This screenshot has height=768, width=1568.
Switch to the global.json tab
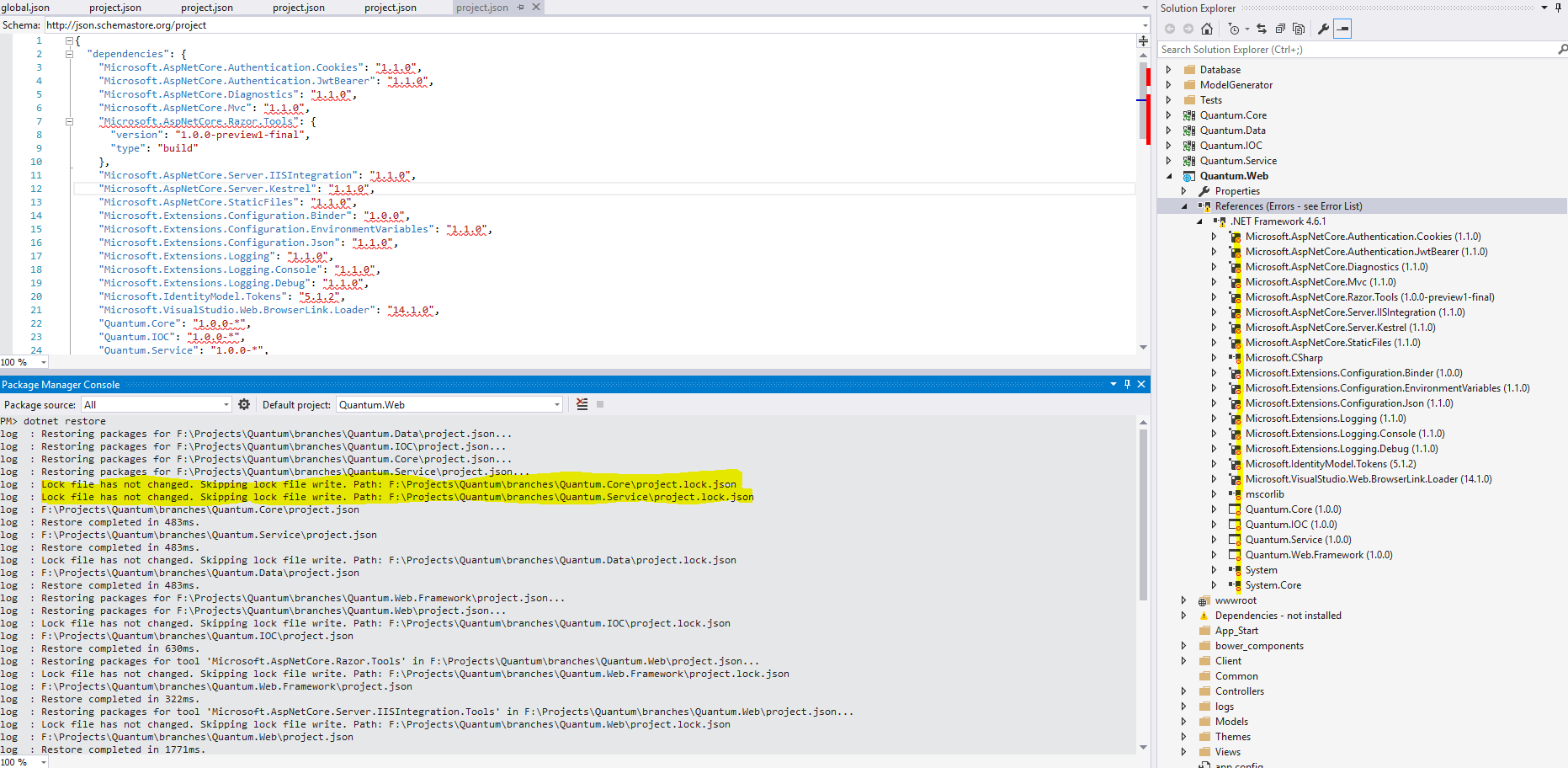pyautogui.click(x=25, y=8)
